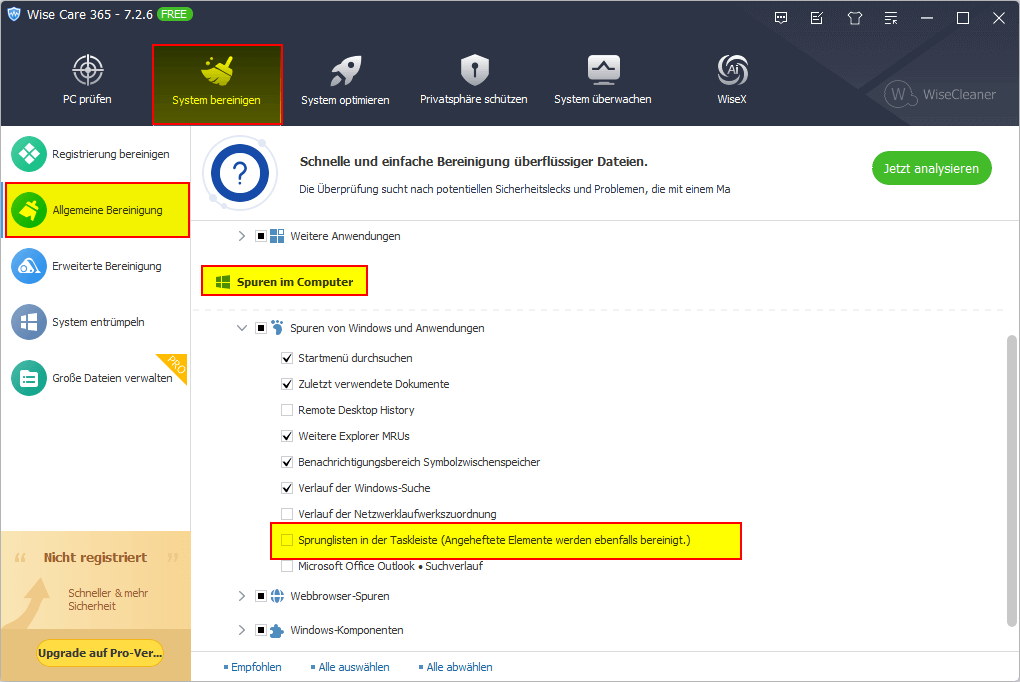
Task: Open the skin shirt icon in title bar
Action: click(x=854, y=18)
